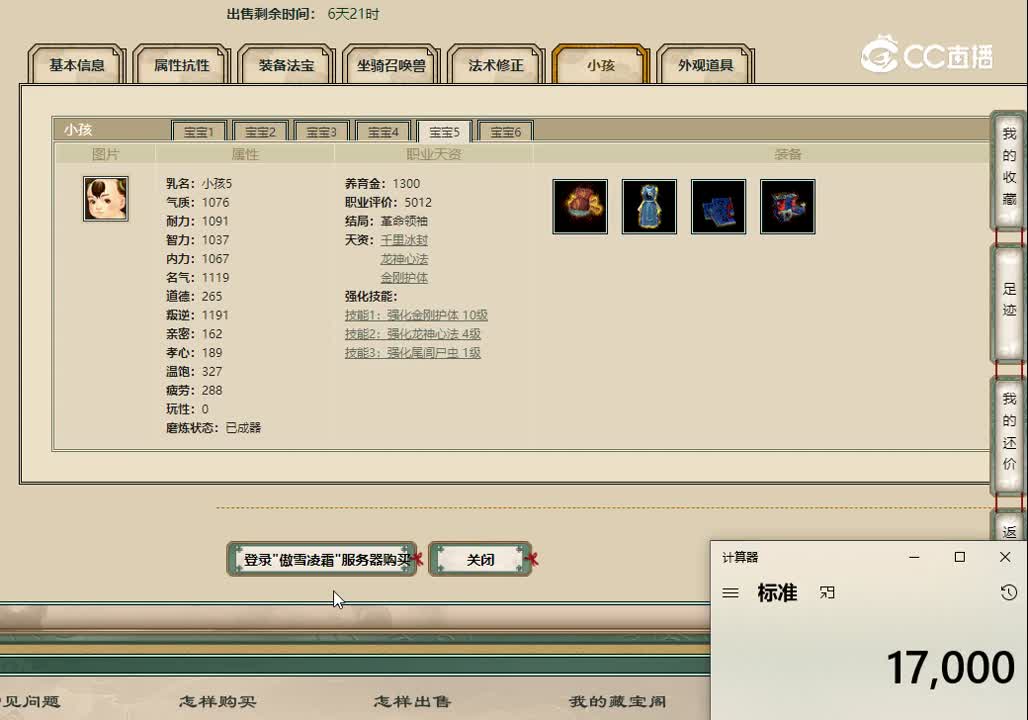
Task: Click the Calculator display value 17,000
Action: click(951, 668)
